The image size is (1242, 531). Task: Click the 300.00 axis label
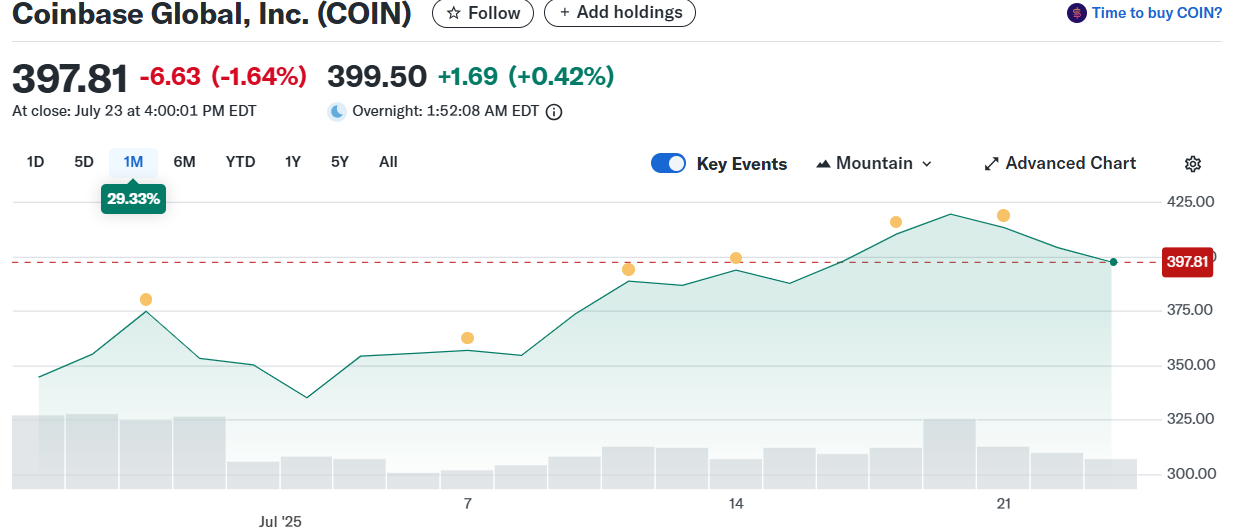point(1190,474)
